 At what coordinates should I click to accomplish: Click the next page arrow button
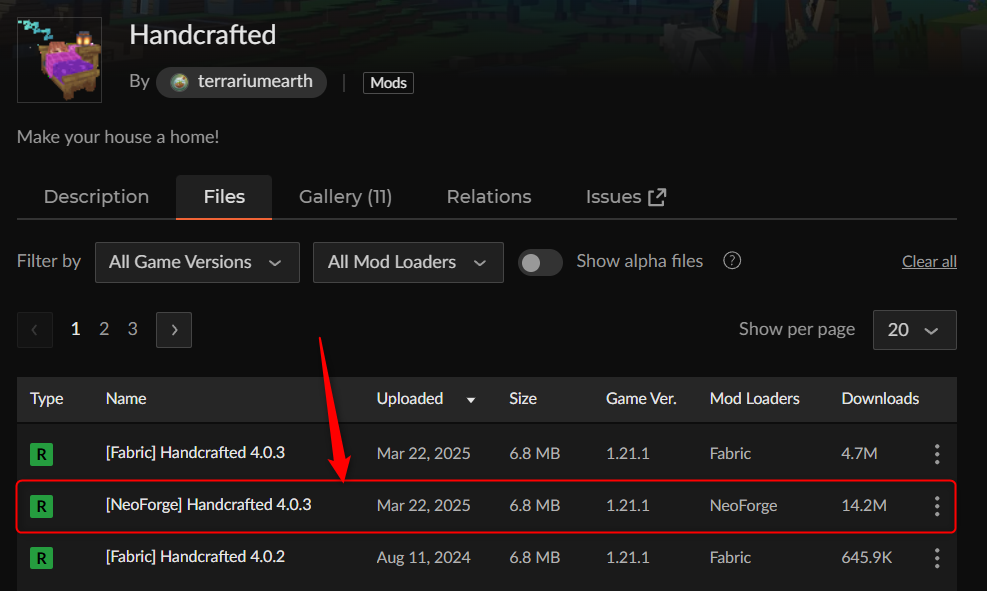[174, 330]
